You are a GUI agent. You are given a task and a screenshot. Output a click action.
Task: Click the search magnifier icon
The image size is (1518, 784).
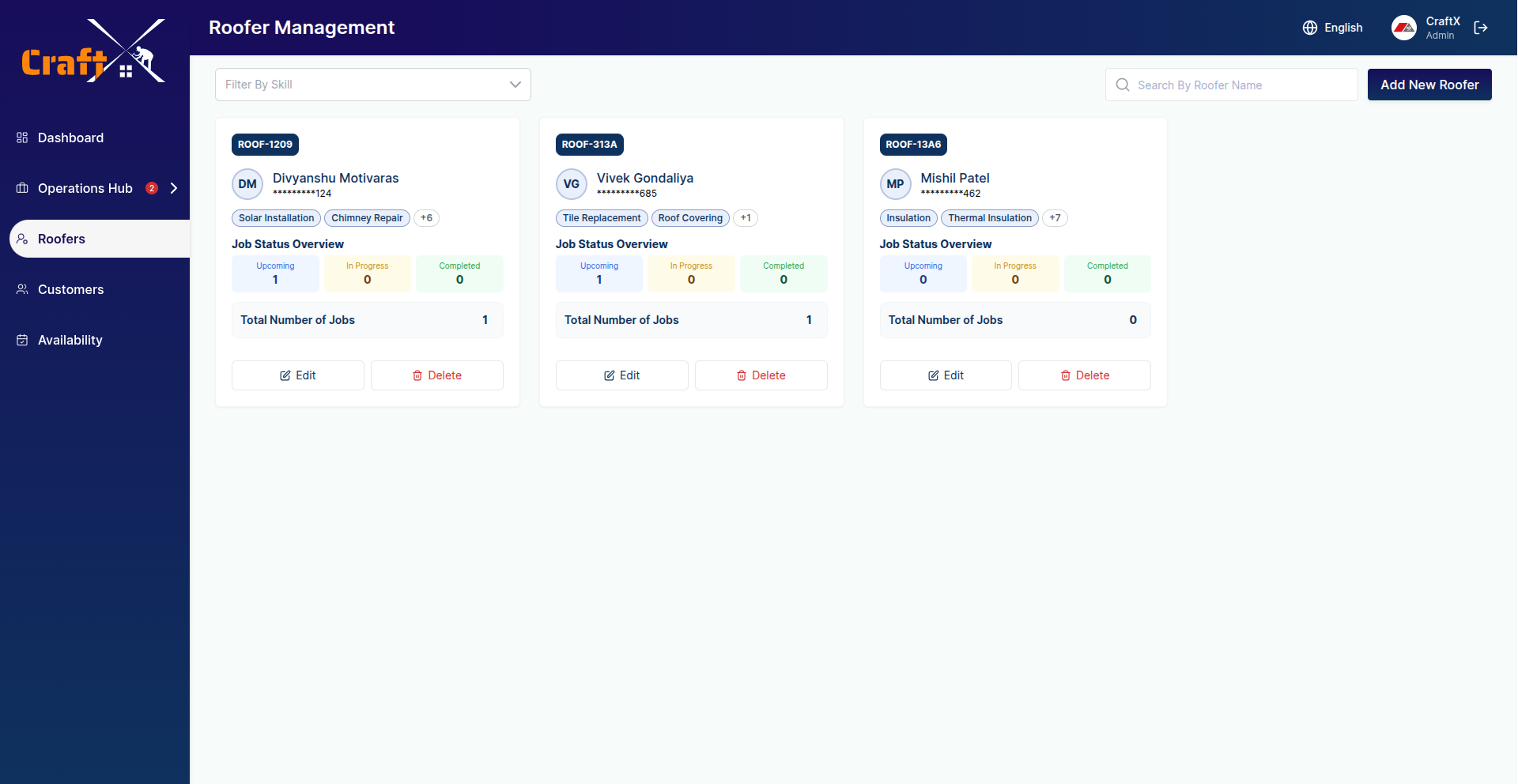click(x=1122, y=85)
